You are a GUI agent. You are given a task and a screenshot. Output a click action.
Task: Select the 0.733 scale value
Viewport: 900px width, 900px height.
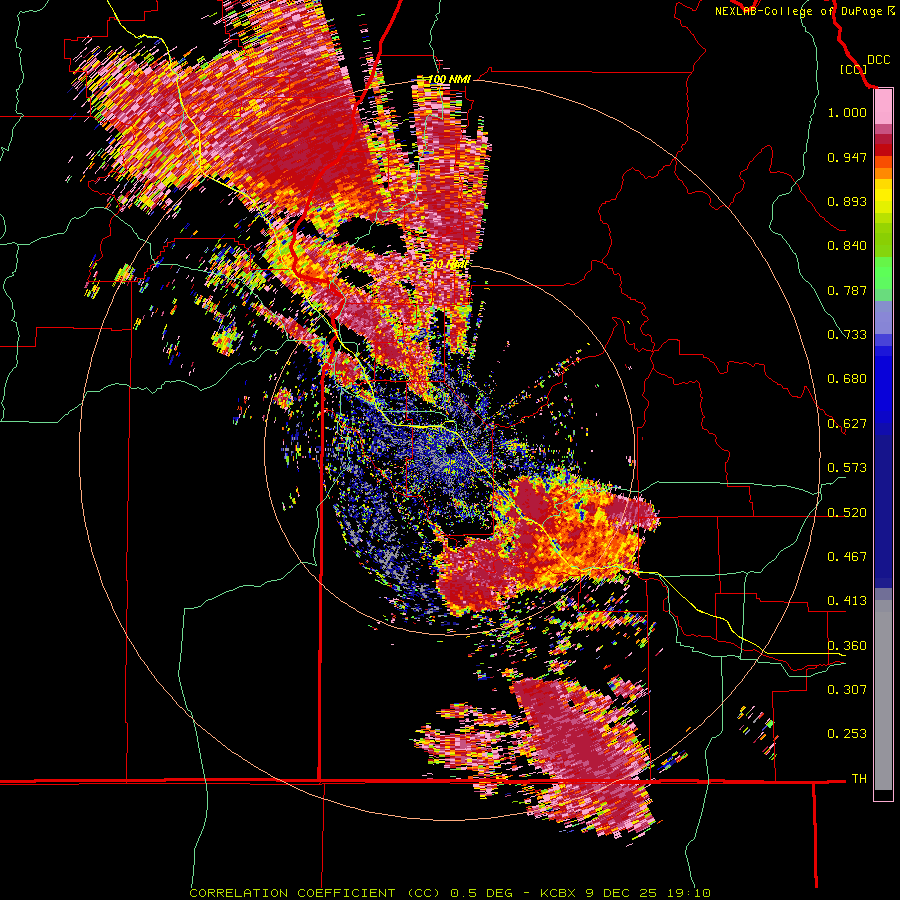(847, 335)
